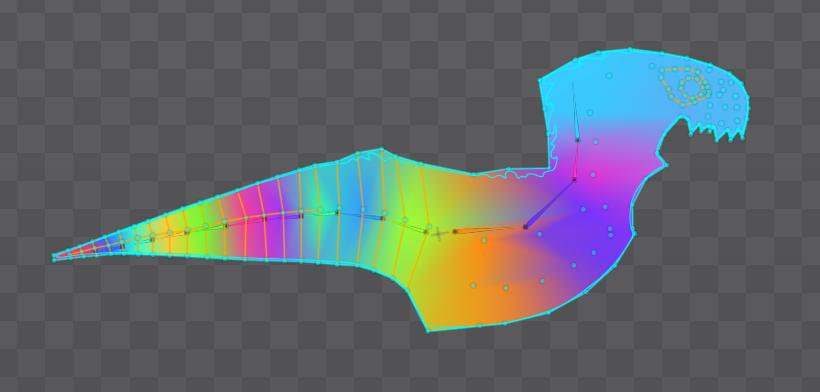Select the vertex at the top of the head dome
Image resolution: width=820 pixels, height=392 pixels.
[630, 49]
